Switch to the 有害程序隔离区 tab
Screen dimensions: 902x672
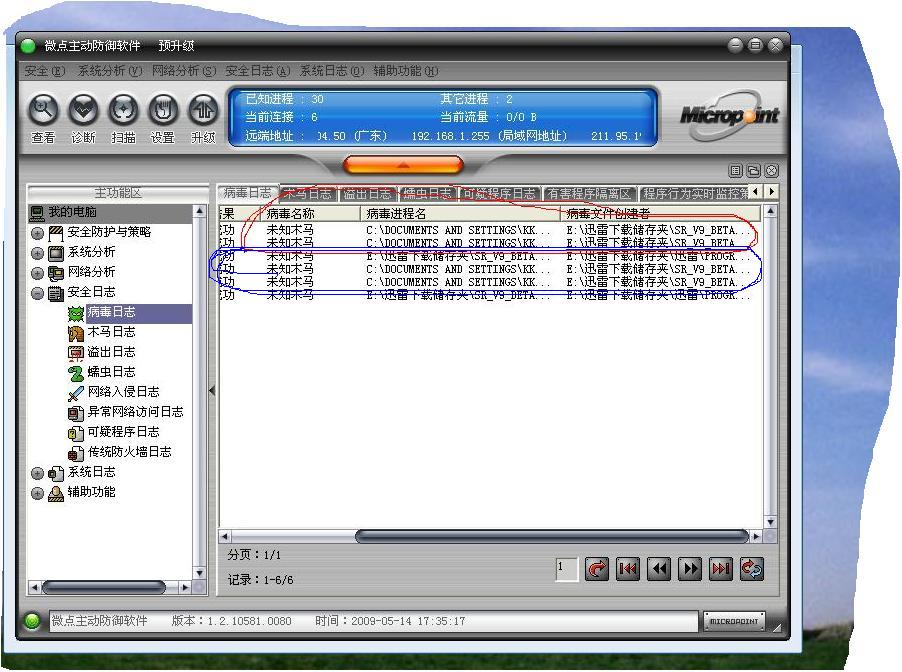[590, 193]
